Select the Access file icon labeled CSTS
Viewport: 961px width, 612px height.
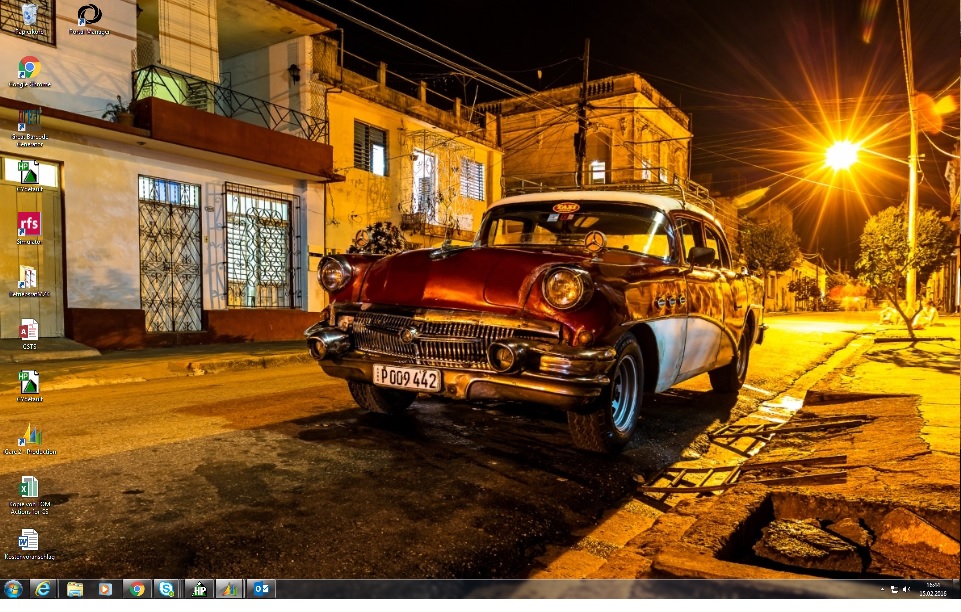click(x=29, y=334)
